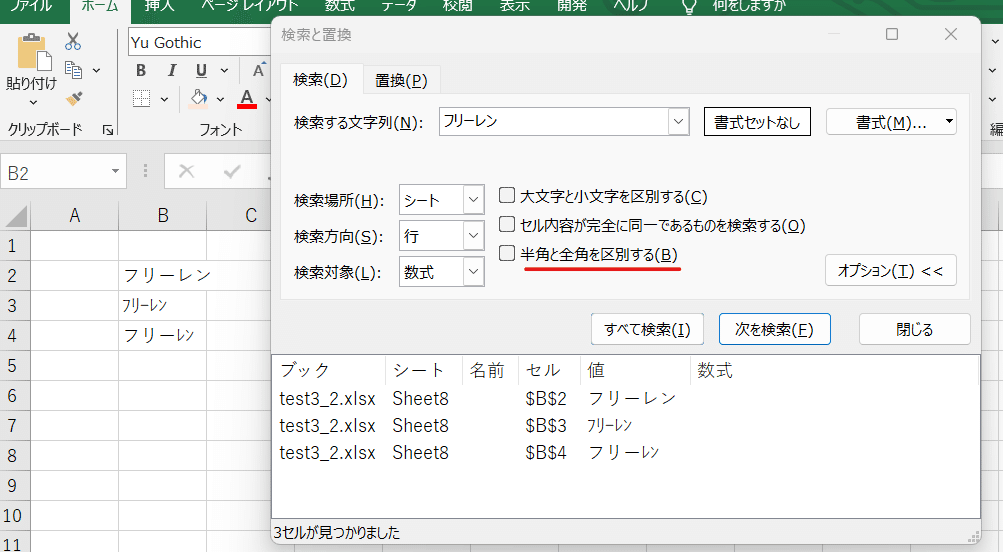Open the 校閲 ribbon tab
Image resolution: width=1003 pixels, height=552 pixels.
457,6
